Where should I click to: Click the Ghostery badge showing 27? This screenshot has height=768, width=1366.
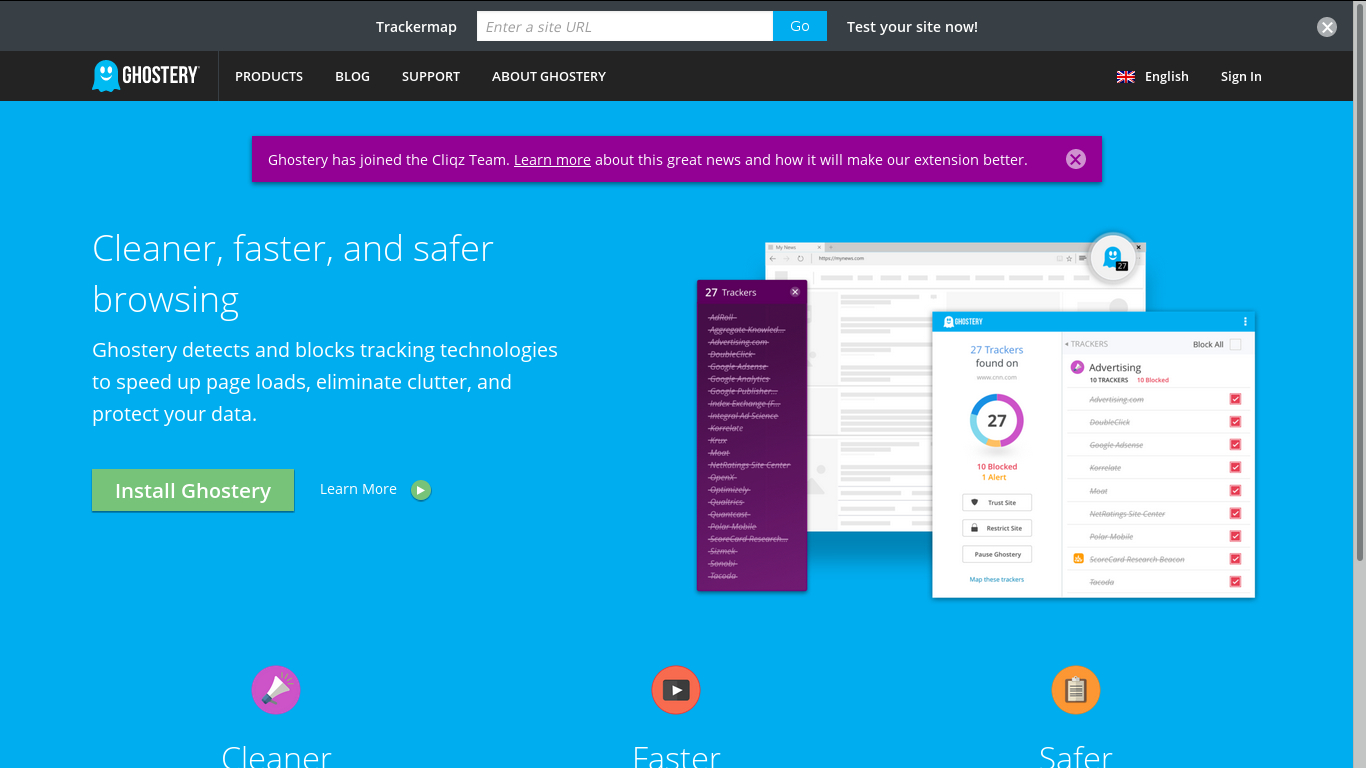pos(1113,258)
